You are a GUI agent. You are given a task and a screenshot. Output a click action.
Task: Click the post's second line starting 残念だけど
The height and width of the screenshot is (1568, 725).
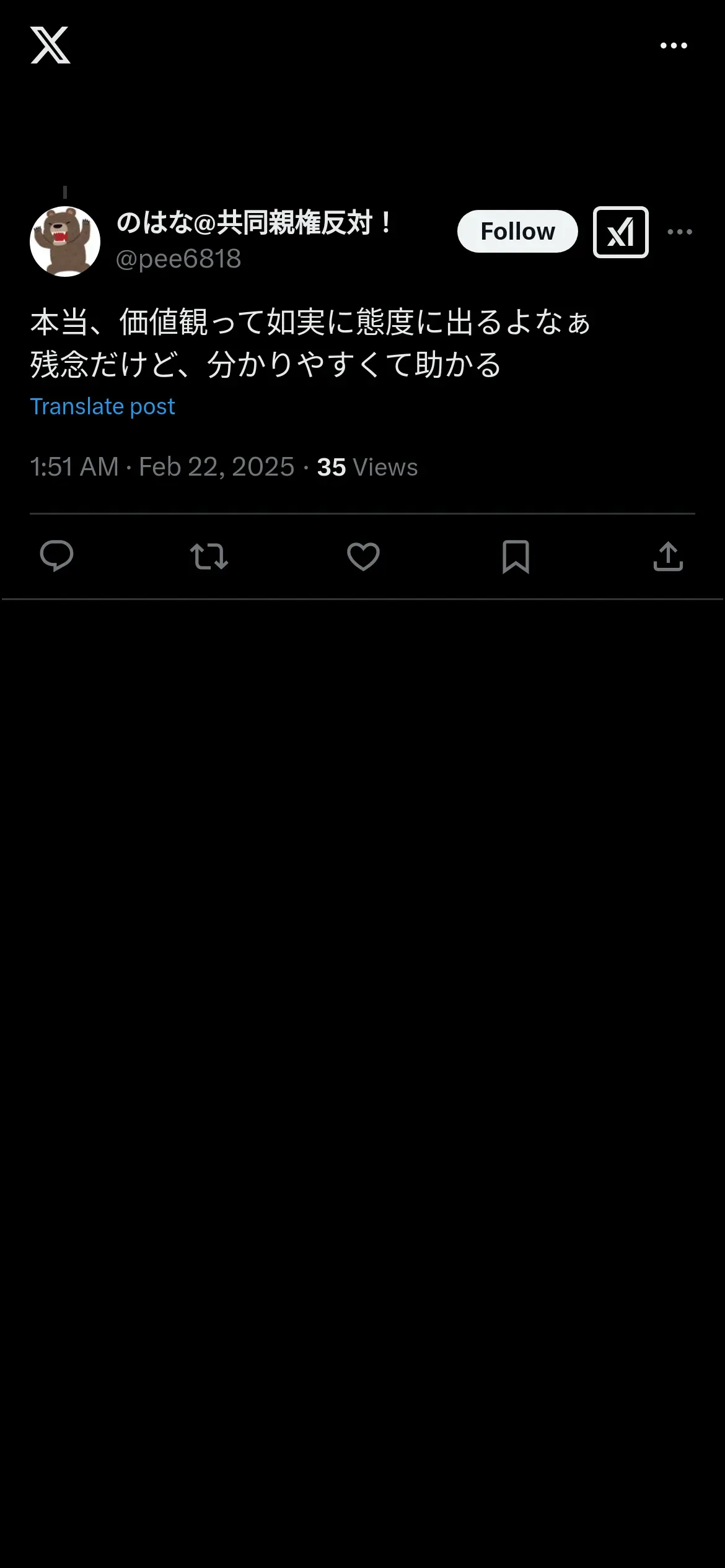point(265,365)
